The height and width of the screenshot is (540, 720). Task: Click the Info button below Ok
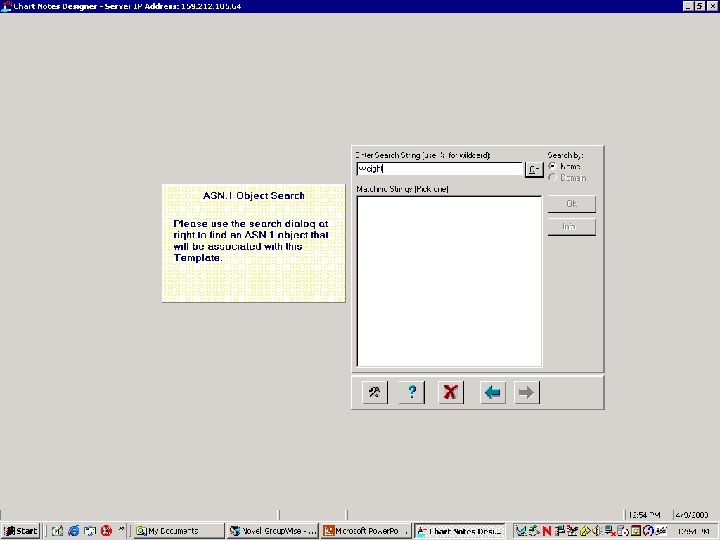coord(572,226)
